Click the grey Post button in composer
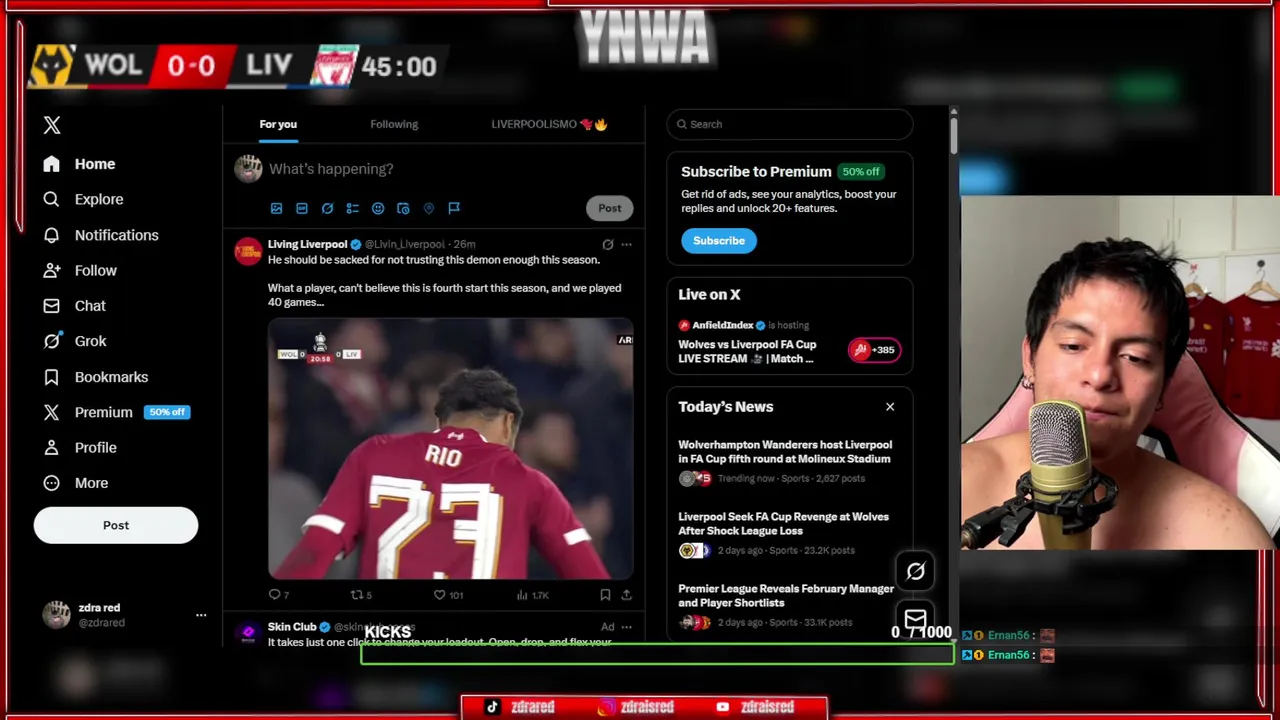The height and width of the screenshot is (720, 1280). (x=609, y=208)
